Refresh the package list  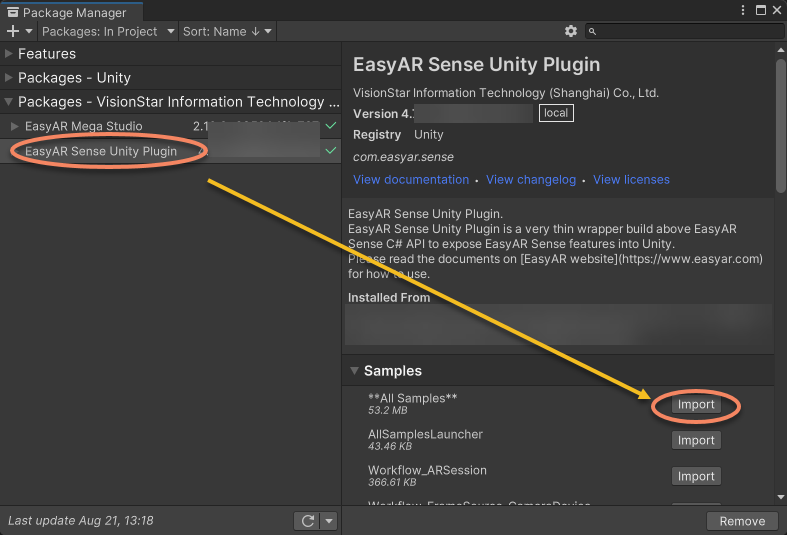coord(308,521)
